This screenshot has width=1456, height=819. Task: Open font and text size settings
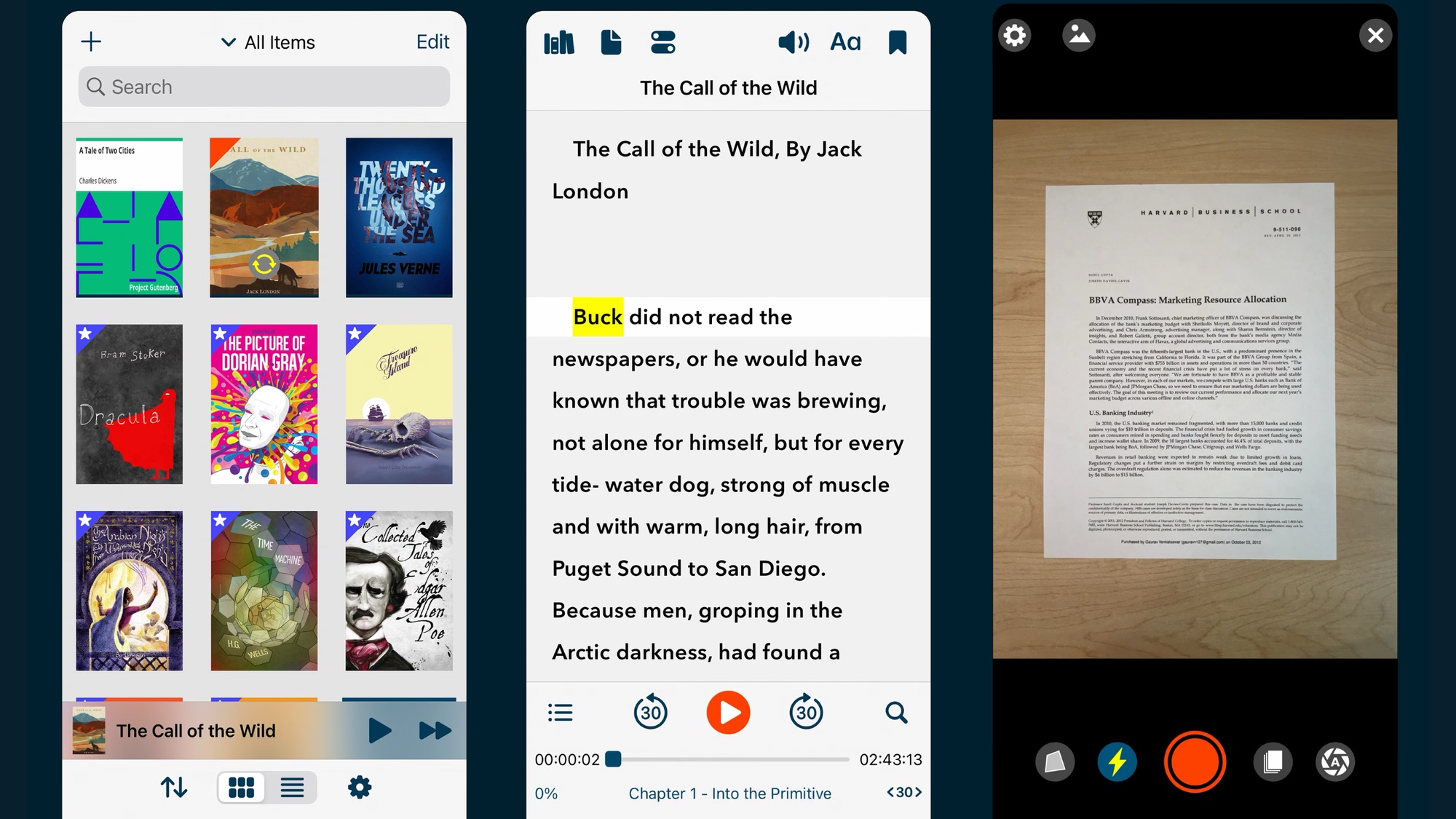pyautogui.click(x=844, y=41)
